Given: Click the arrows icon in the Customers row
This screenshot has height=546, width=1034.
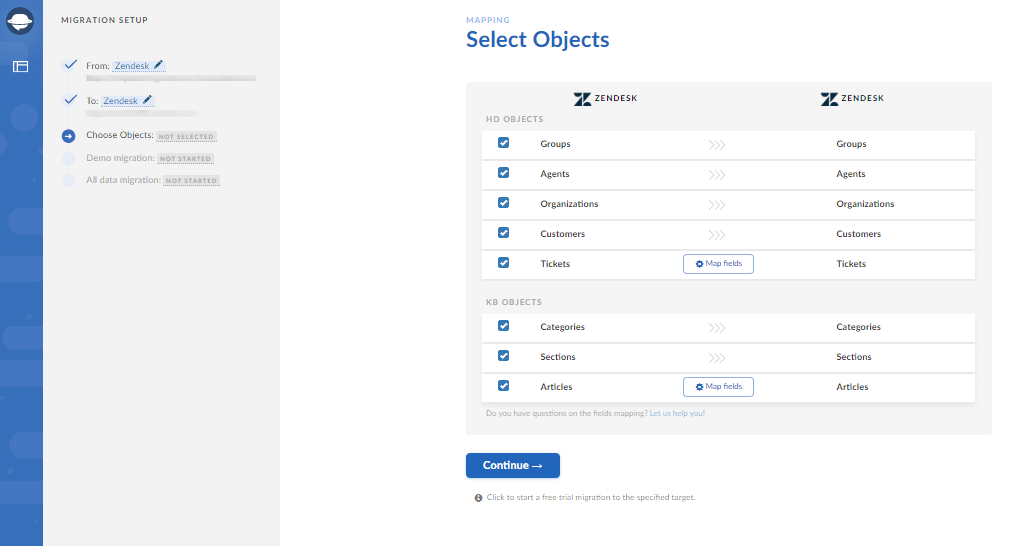Looking at the screenshot, I should tap(717, 235).
